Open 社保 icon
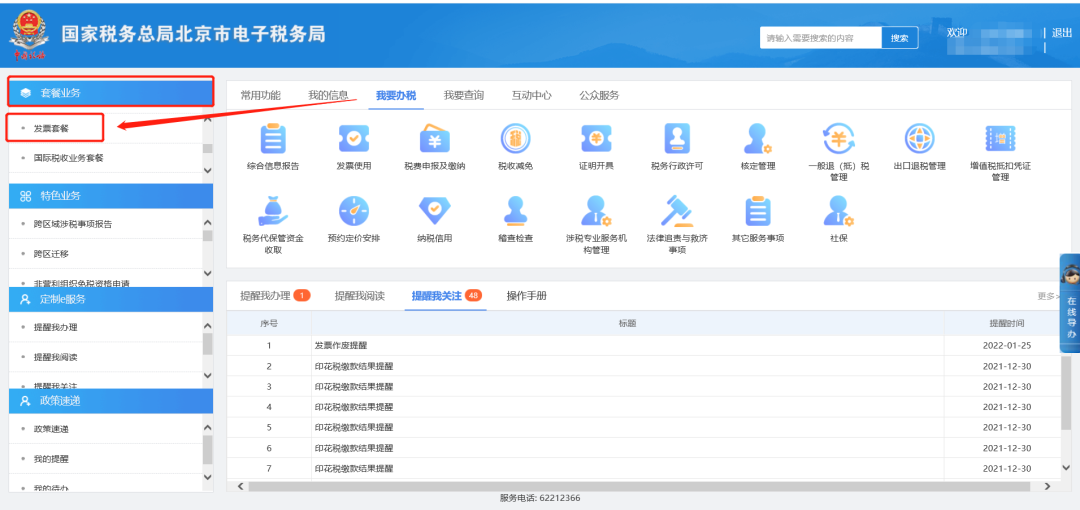The height and width of the screenshot is (510, 1080). 838,211
